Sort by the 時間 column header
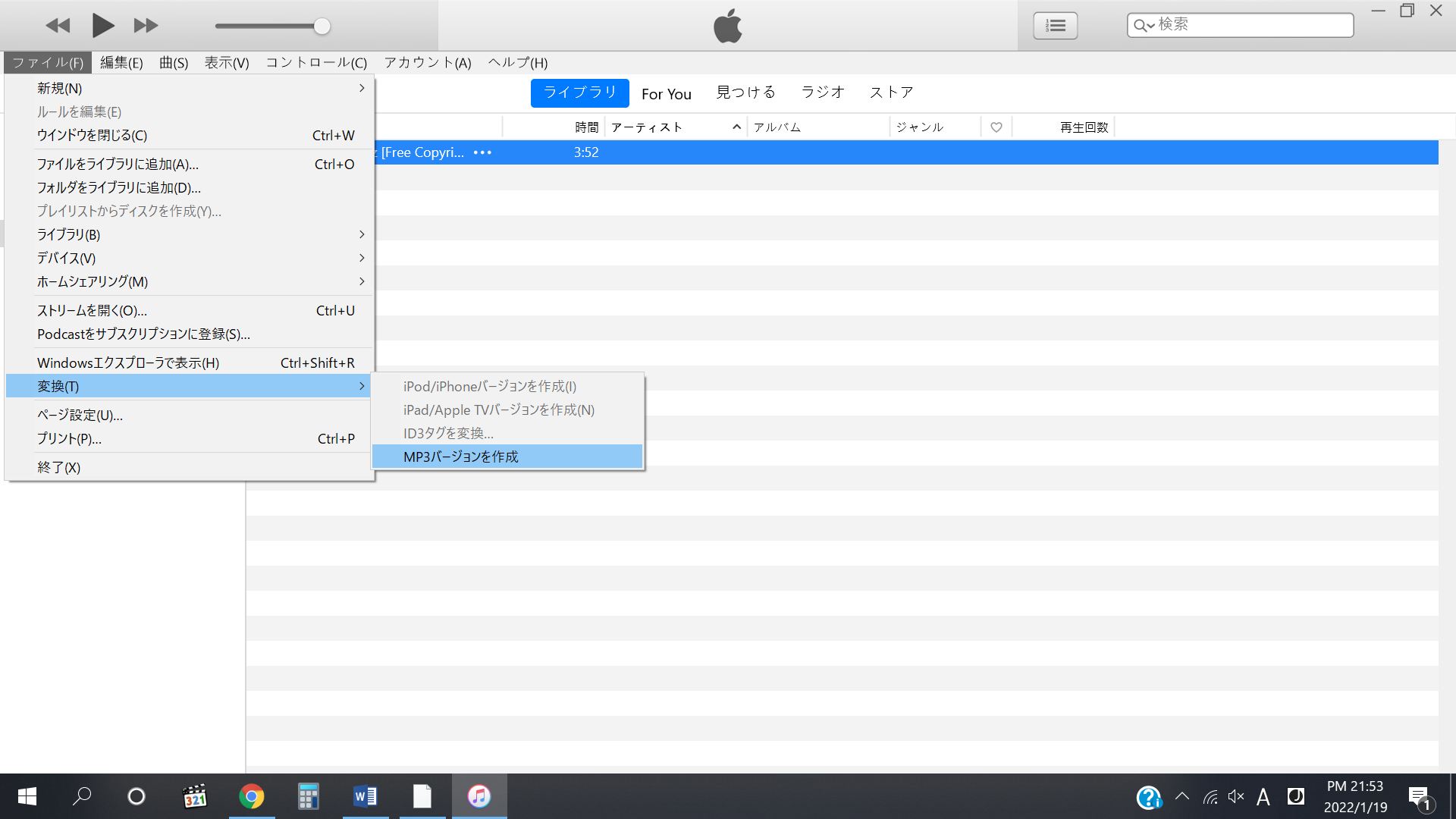Screen dimensions: 1456x819 (586, 127)
